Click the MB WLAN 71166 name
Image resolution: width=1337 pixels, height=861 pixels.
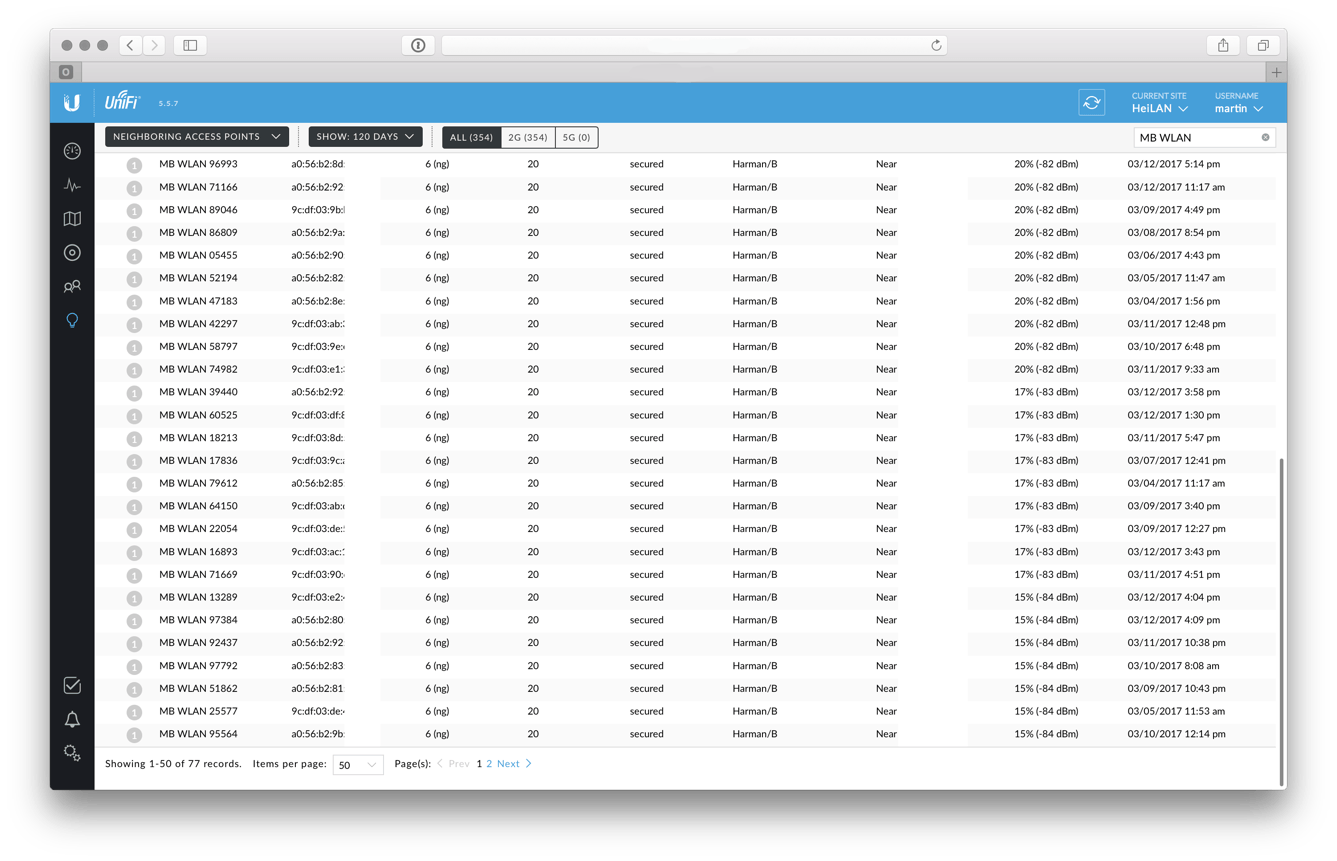(x=198, y=187)
